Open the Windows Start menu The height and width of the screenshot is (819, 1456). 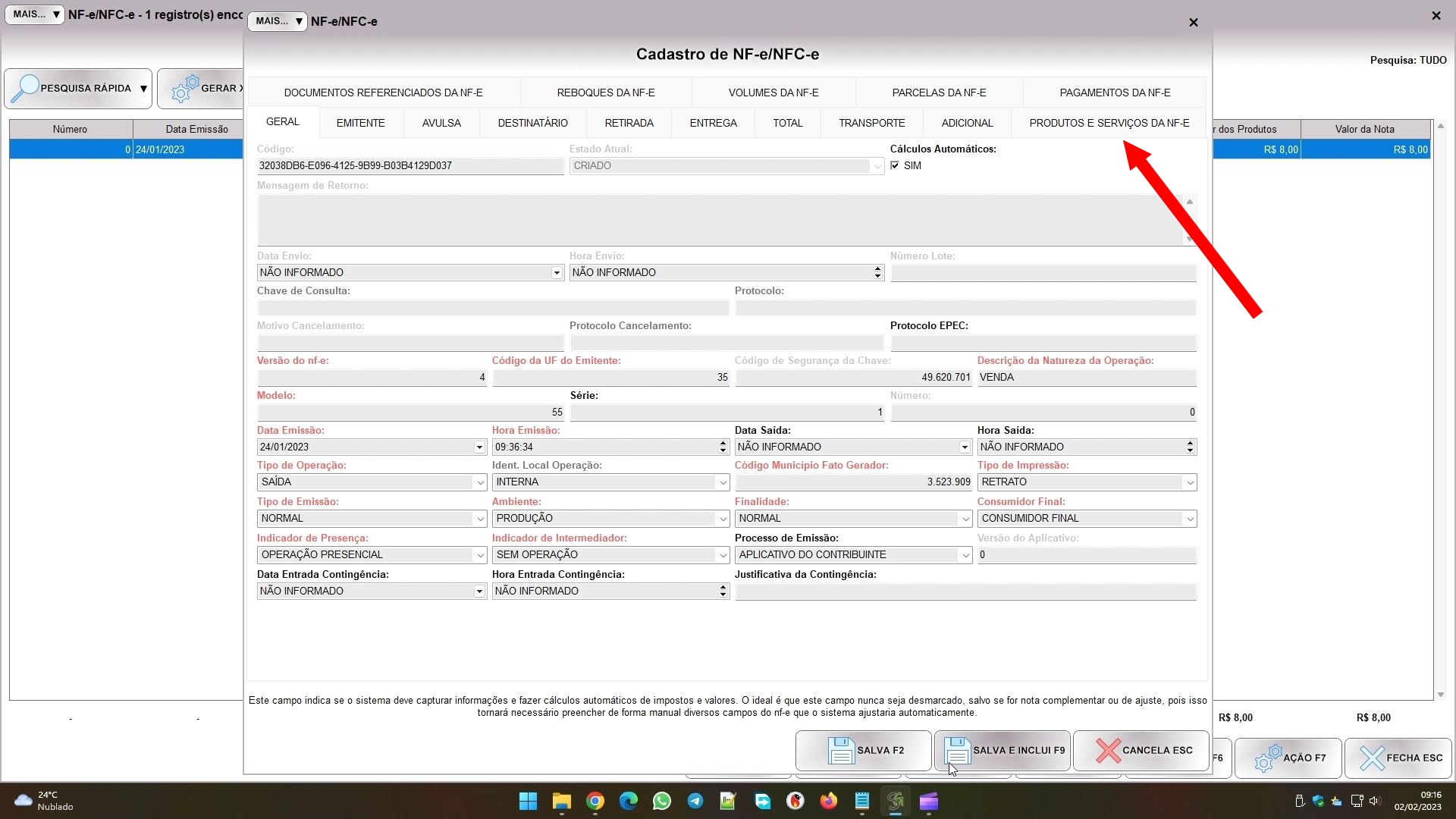tap(529, 801)
